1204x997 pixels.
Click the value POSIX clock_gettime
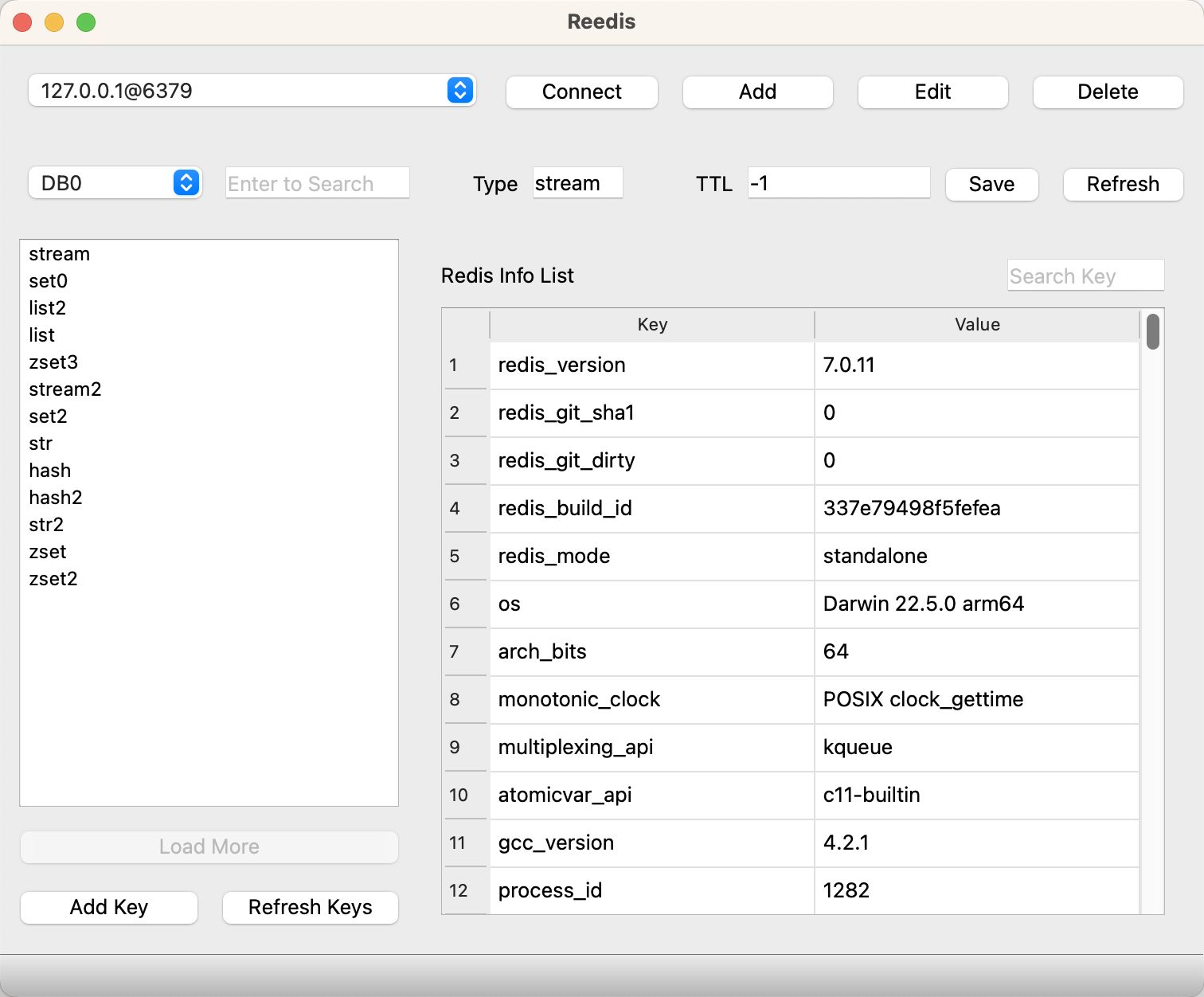[x=977, y=700]
